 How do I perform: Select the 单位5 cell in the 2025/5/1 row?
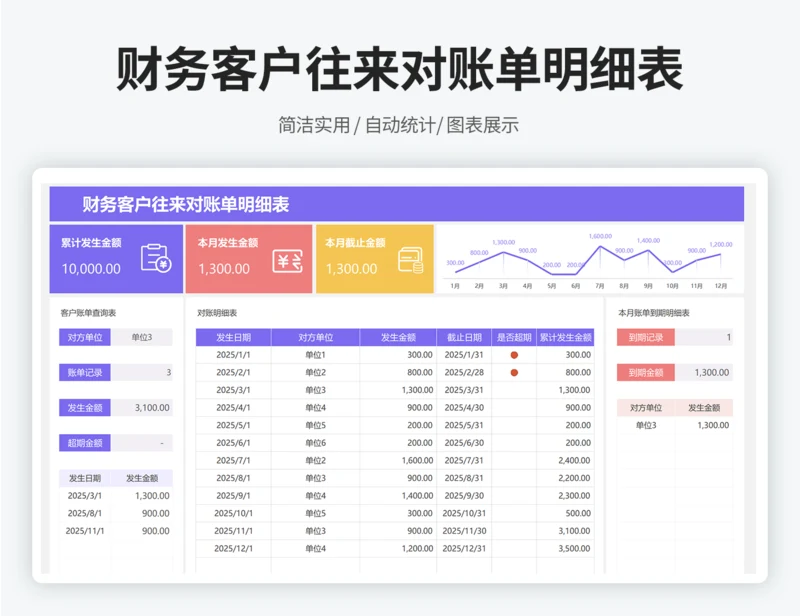tap(315, 425)
